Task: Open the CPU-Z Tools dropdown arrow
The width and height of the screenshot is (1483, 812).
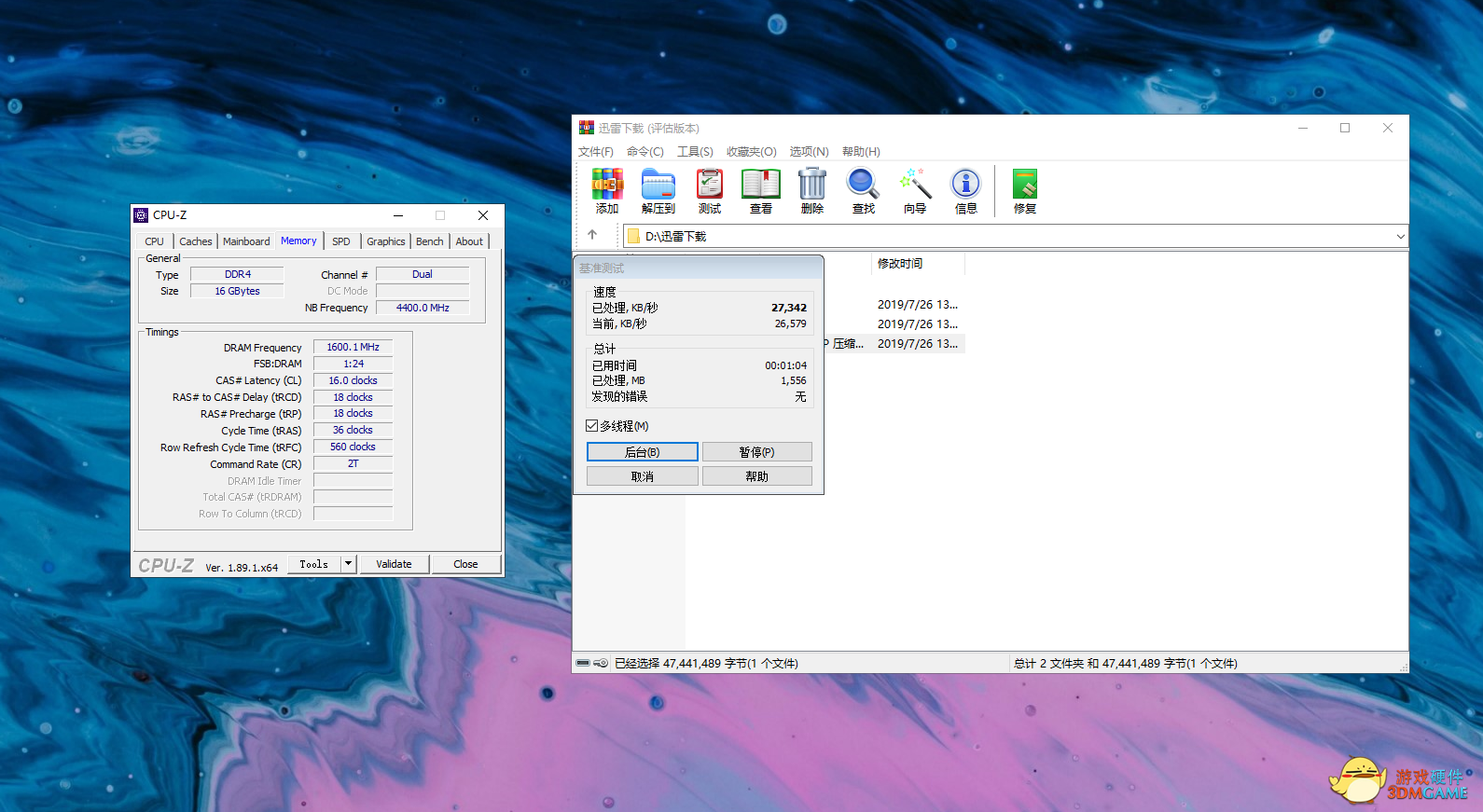Action: (348, 564)
